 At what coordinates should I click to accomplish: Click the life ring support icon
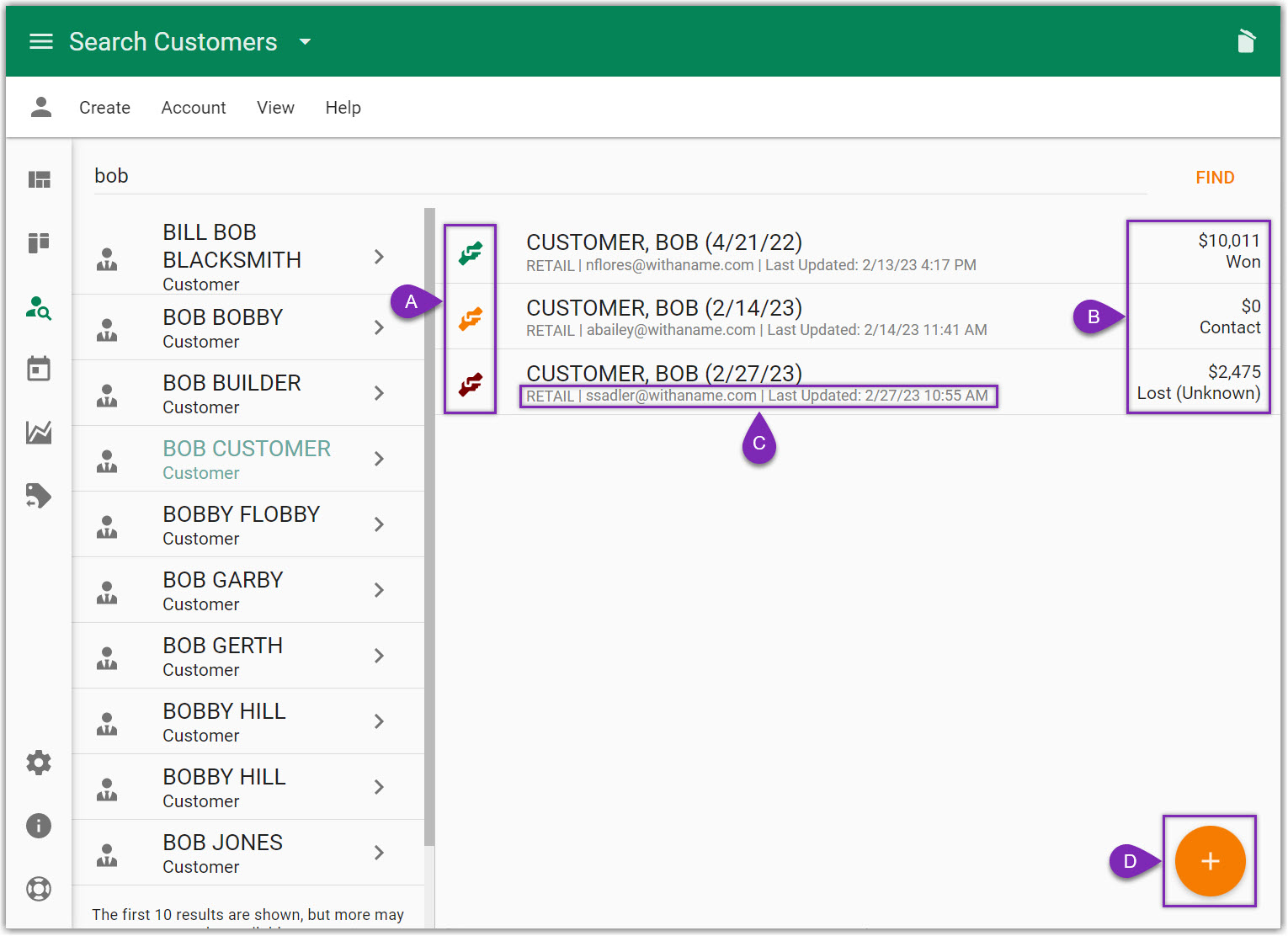(39, 889)
